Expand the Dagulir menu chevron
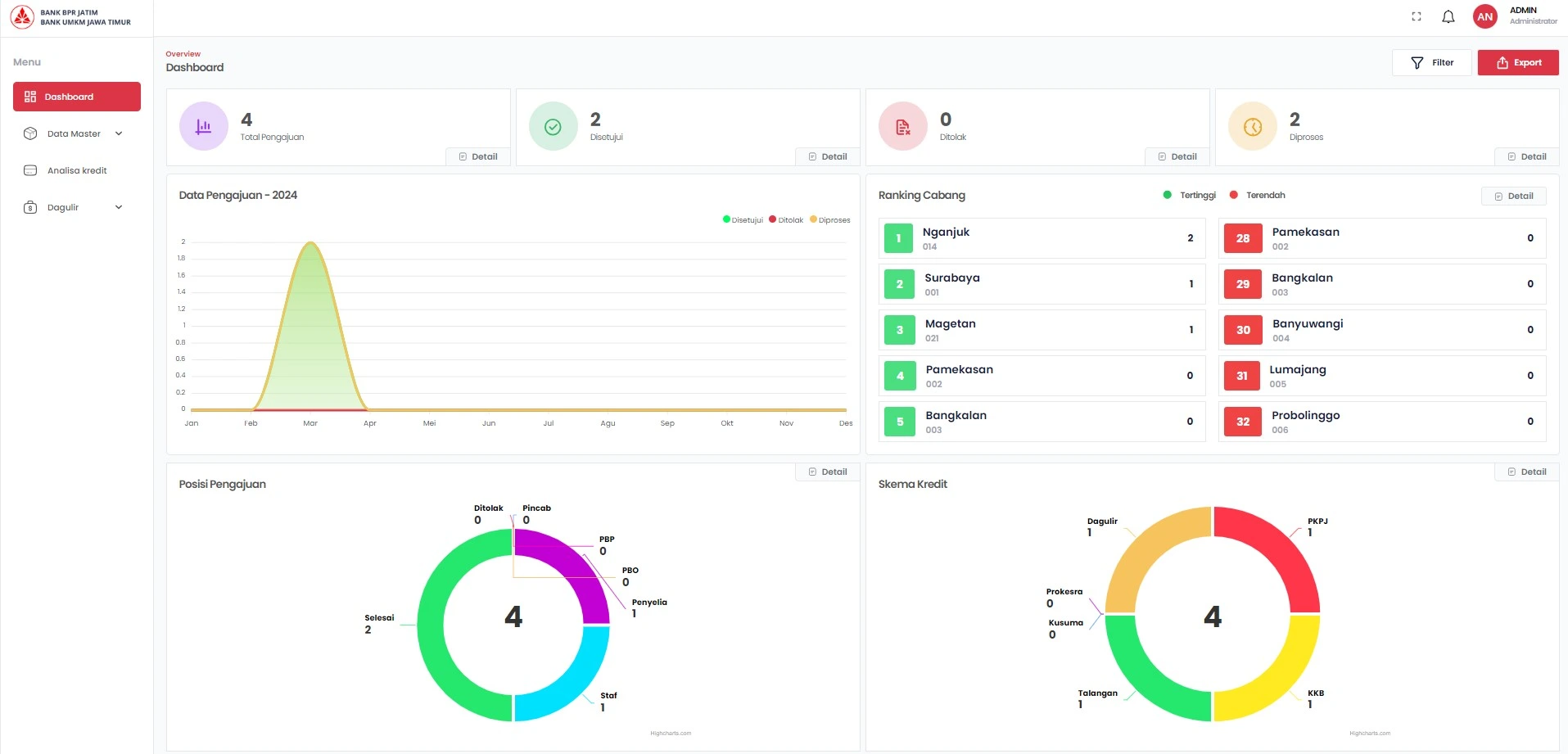The height and width of the screenshot is (754, 1568). pos(119,207)
